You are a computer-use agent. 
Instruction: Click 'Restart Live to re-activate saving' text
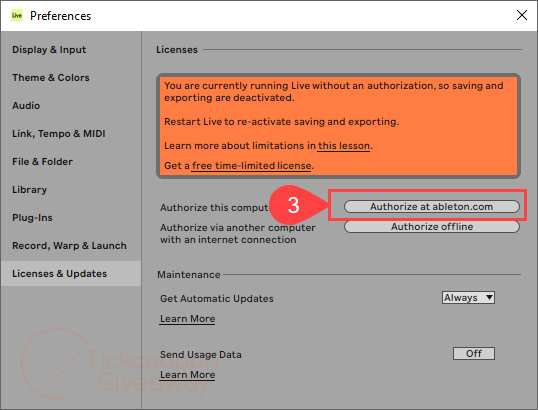281,122
